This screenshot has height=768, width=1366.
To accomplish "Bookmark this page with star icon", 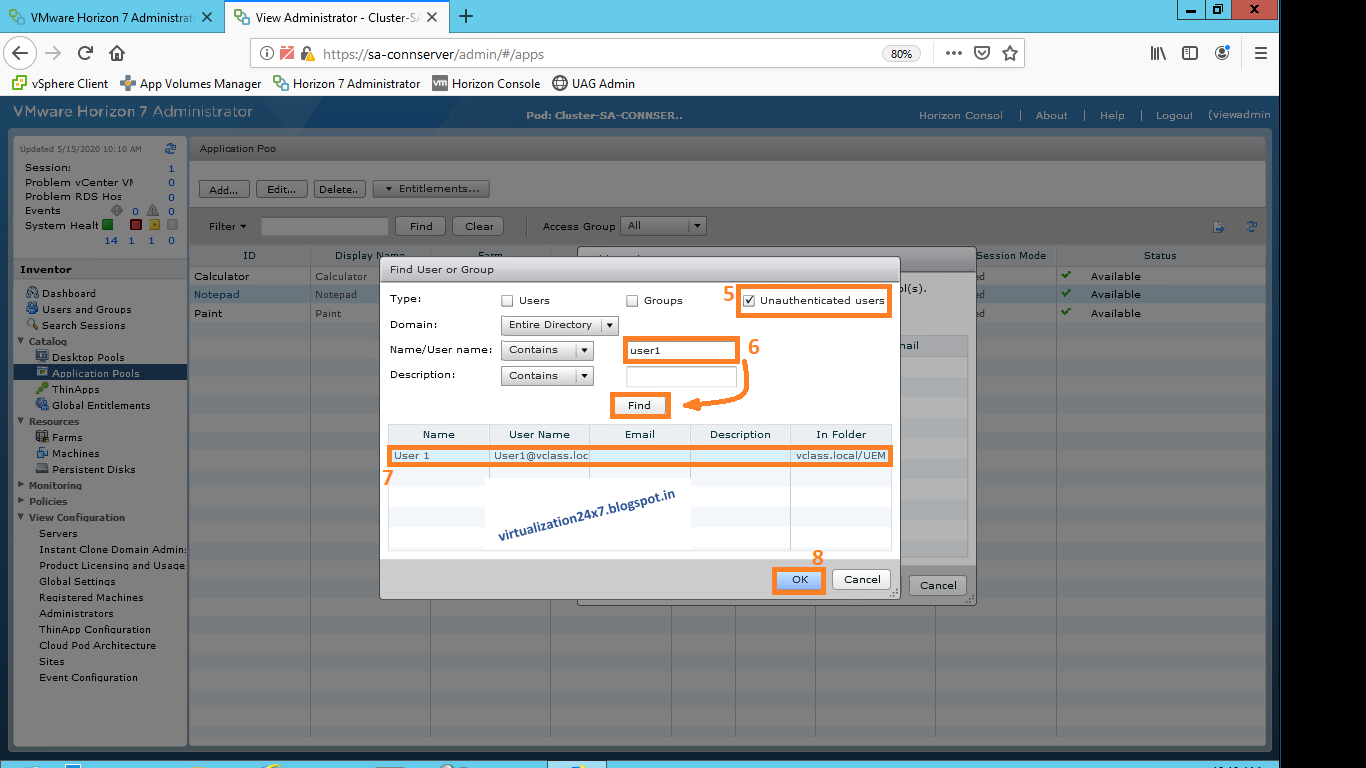I will click(1009, 53).
